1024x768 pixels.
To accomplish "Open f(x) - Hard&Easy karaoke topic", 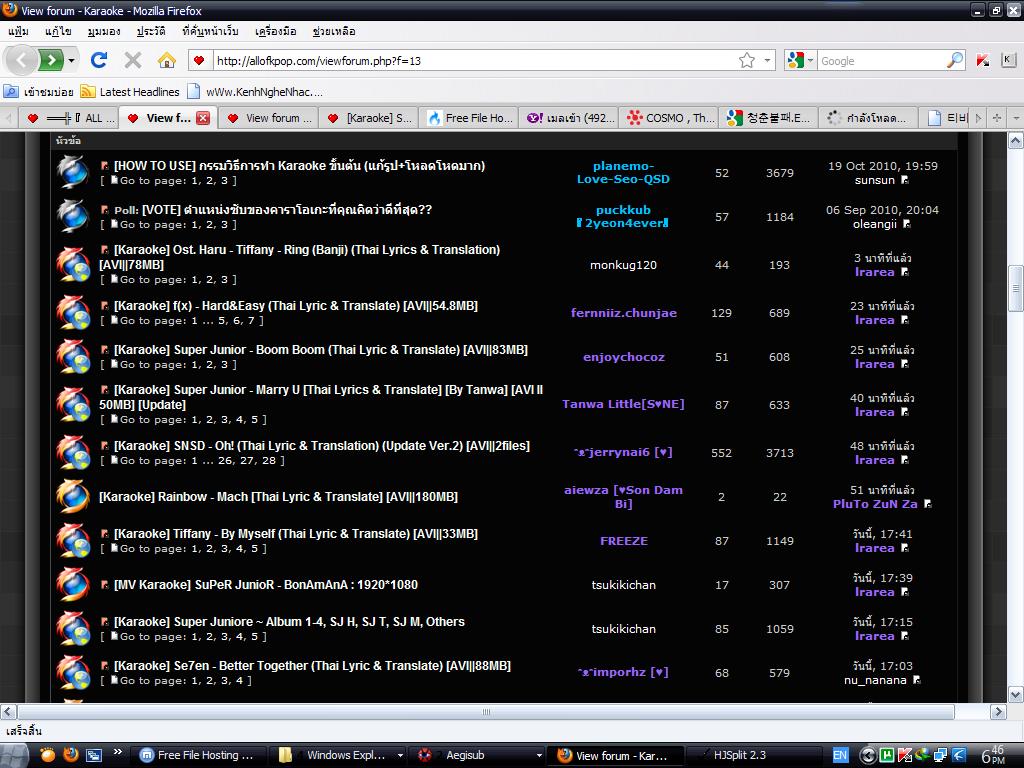I will (296, 306).
